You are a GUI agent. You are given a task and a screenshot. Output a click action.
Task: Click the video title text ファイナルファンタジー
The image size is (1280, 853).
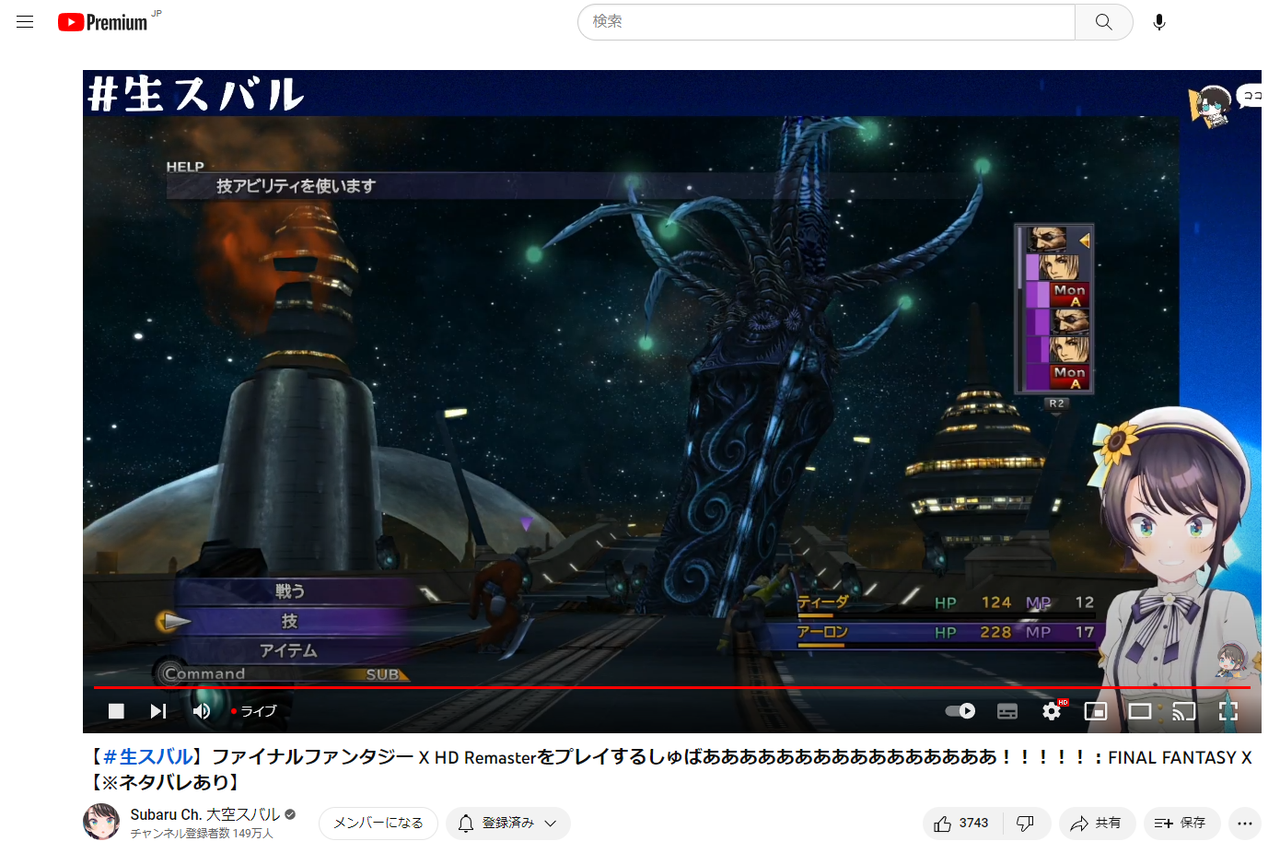tap(313, 758)
